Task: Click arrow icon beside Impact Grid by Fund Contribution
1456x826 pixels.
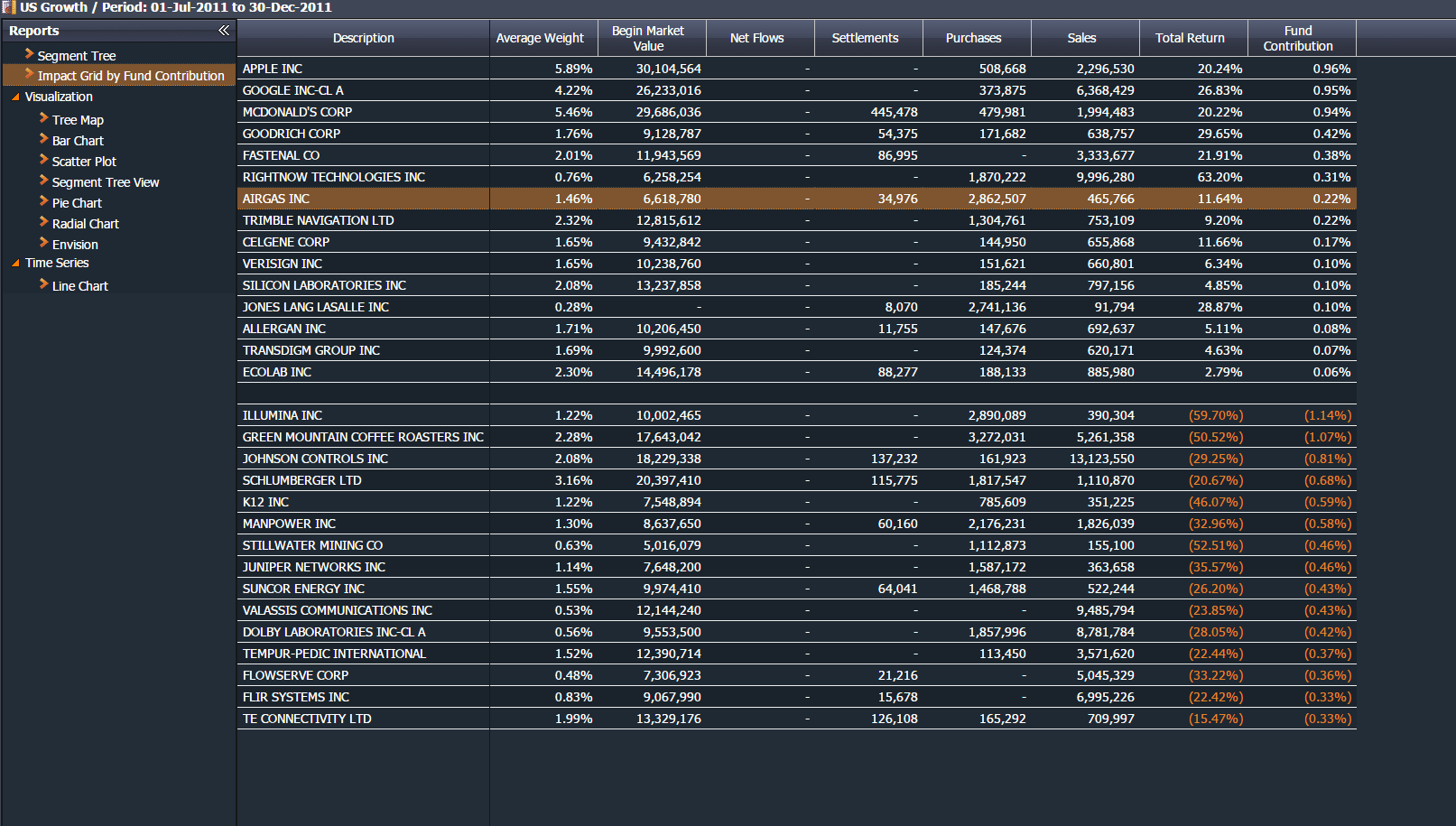Action: (30, 75)
